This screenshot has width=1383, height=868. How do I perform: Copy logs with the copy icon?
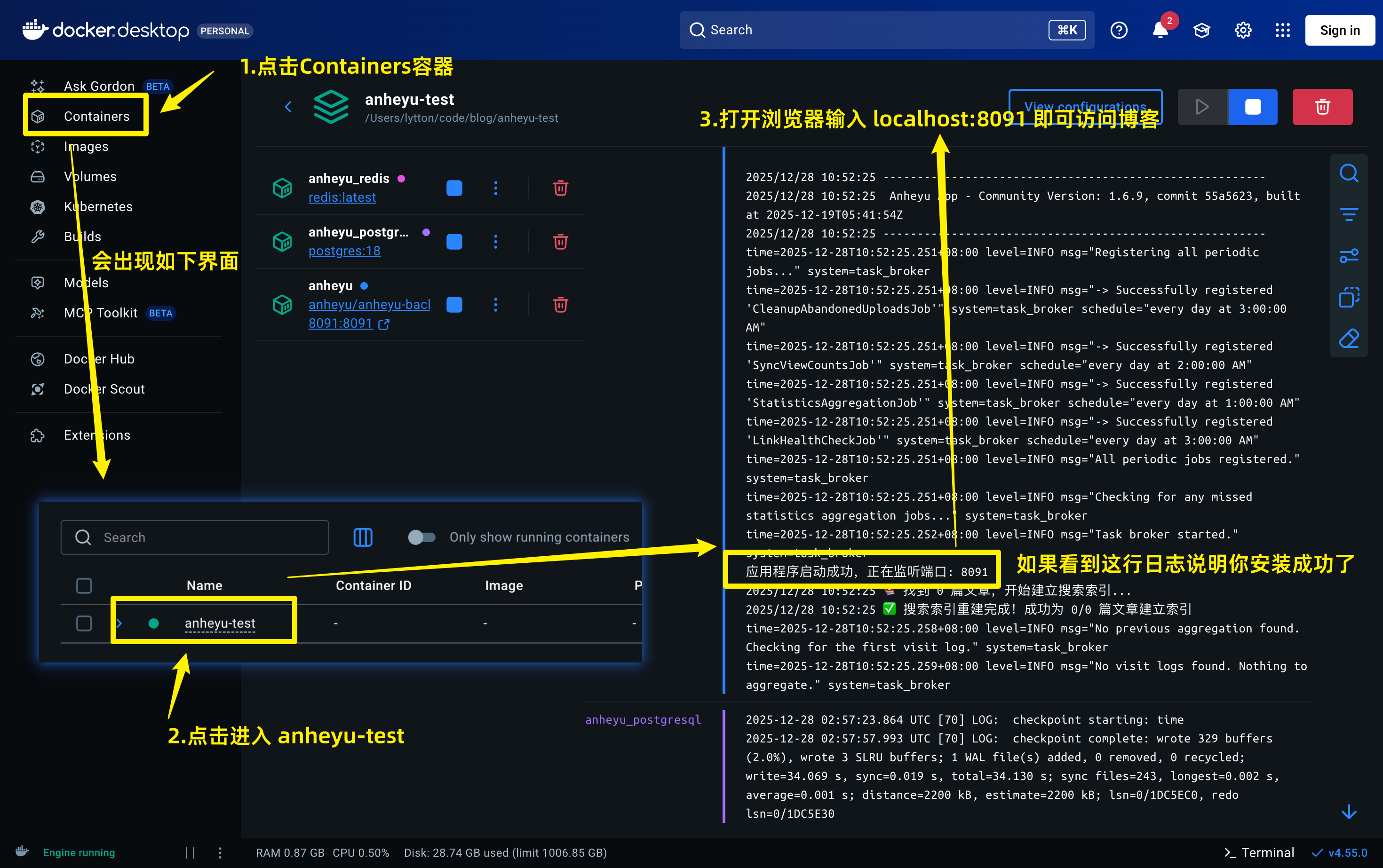[1349, 297]
